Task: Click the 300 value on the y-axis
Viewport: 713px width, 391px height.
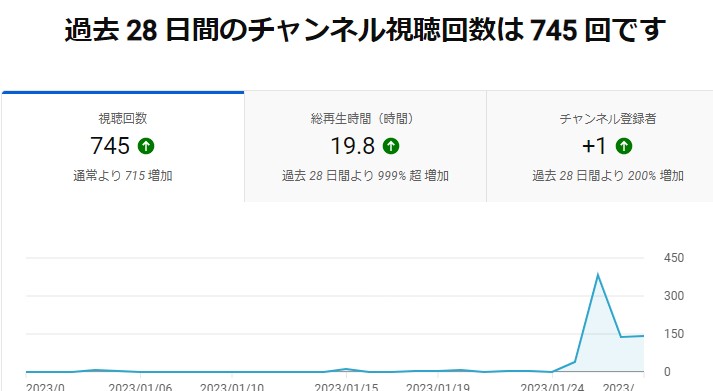Action: tap(673, 296)
